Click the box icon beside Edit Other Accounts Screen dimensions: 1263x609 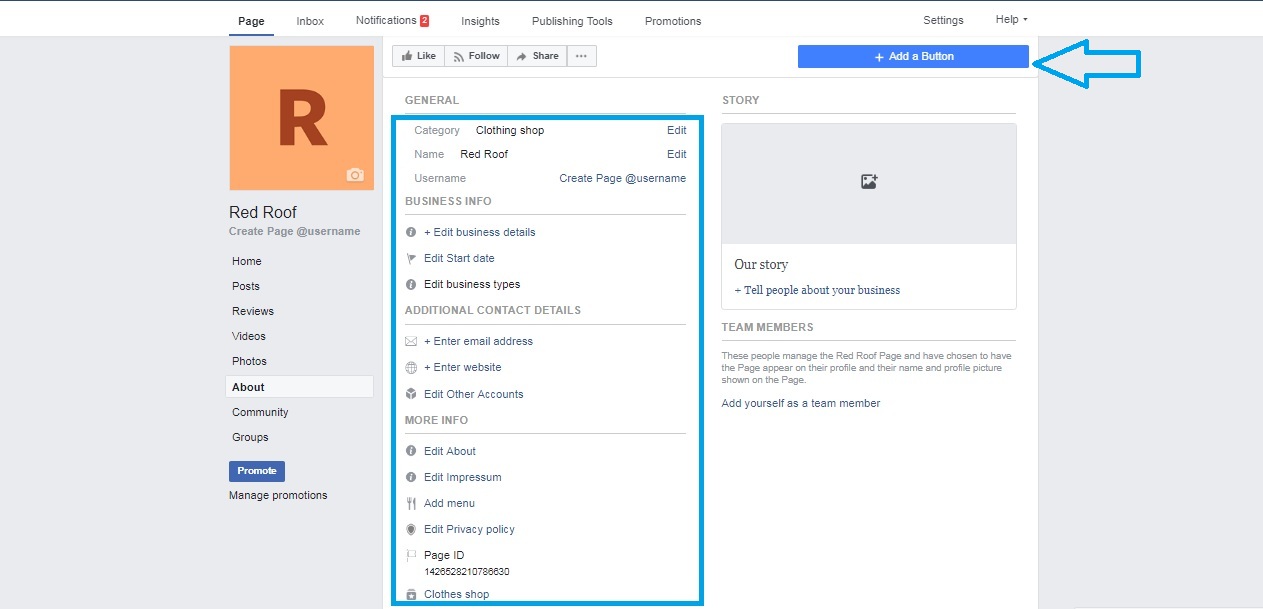coord(411,394)
